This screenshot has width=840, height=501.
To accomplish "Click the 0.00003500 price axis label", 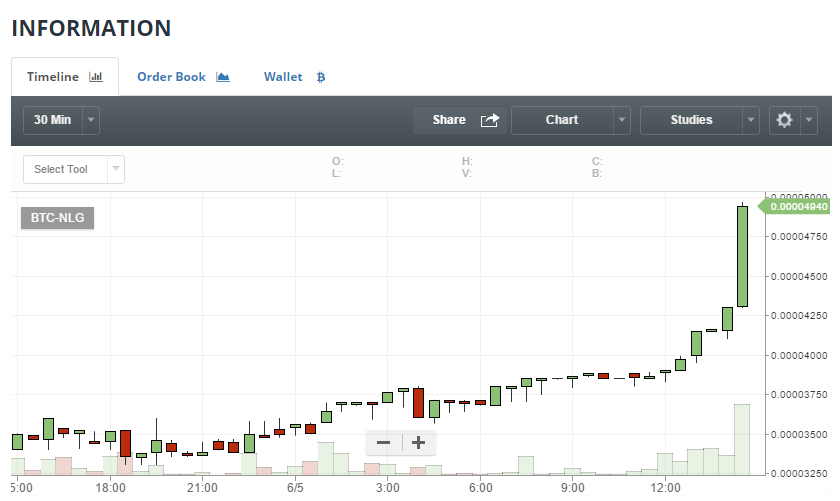I will point(799,435).
